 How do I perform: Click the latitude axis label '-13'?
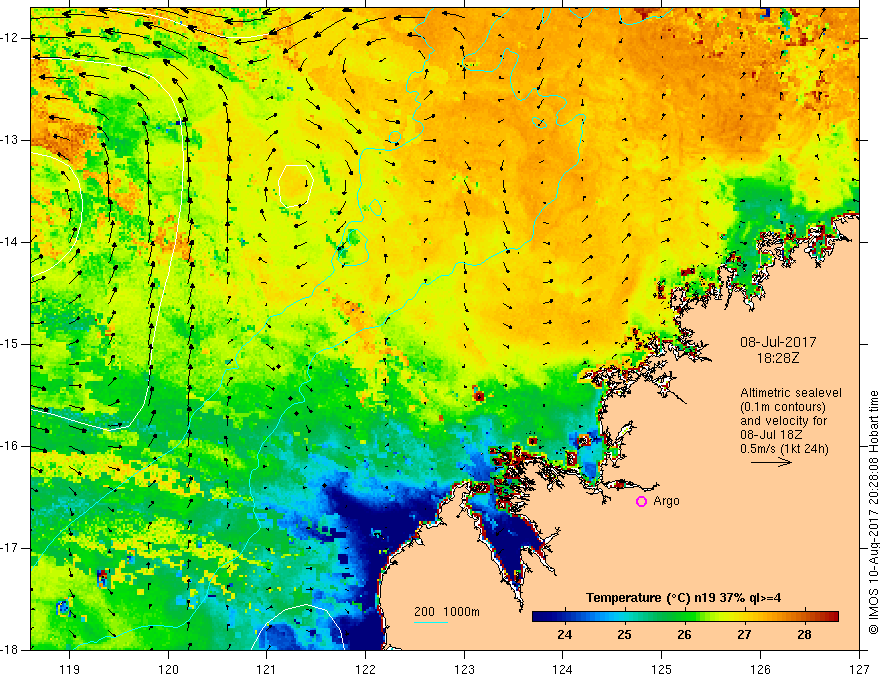[11, 140]
